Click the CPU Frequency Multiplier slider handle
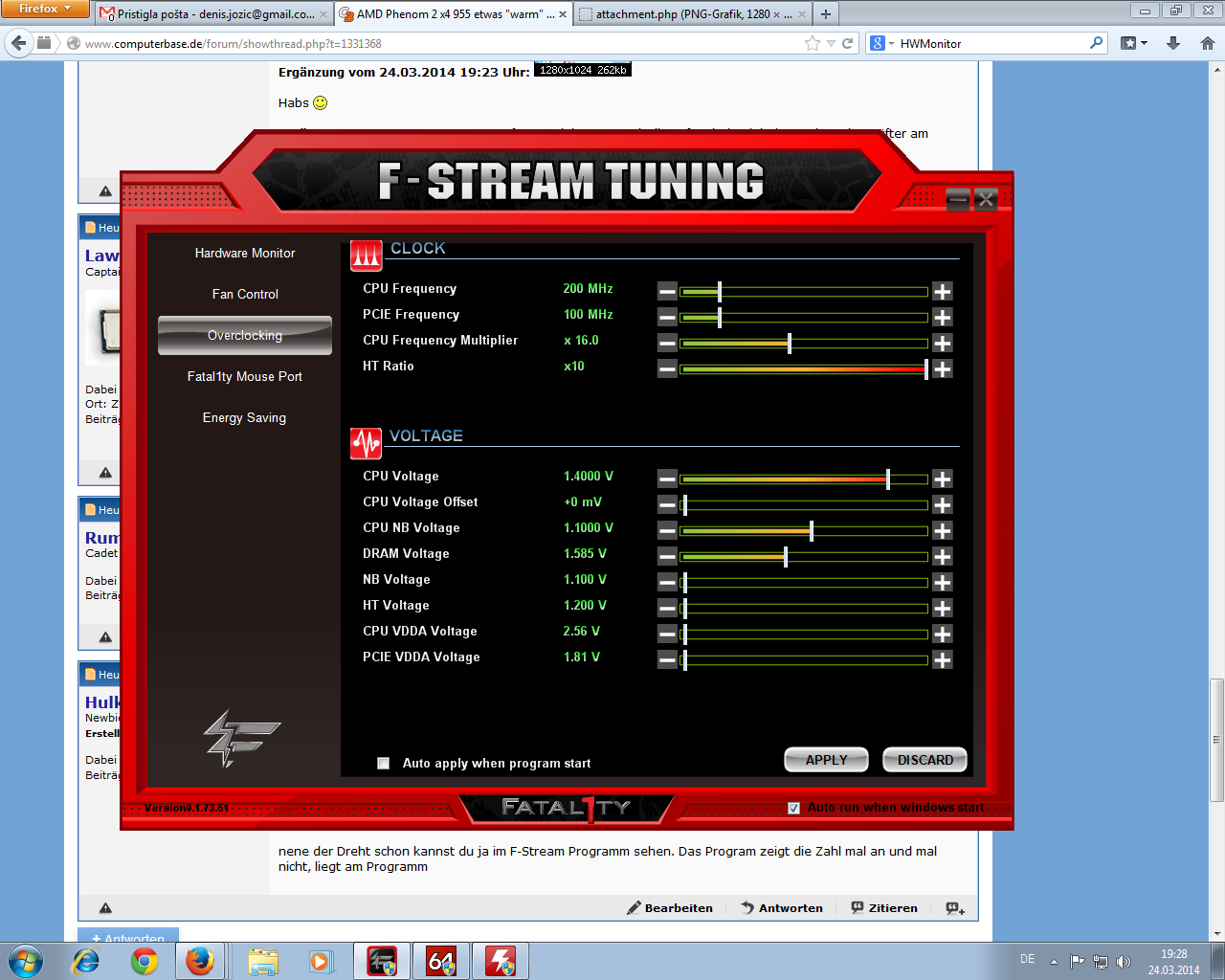The height and width of the screenshot is (980, 1225). click(790, 344)
